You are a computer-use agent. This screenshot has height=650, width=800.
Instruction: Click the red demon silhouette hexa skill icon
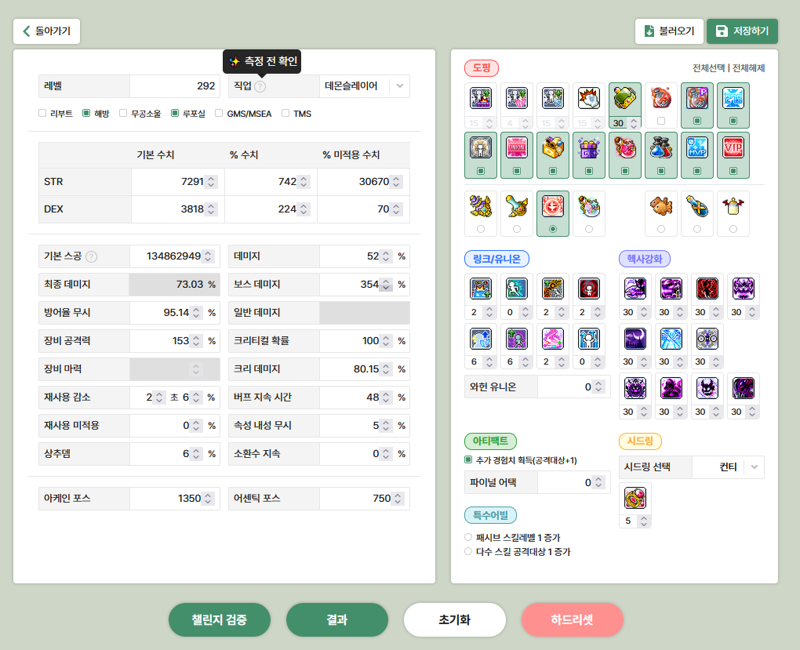click(707, 289)
